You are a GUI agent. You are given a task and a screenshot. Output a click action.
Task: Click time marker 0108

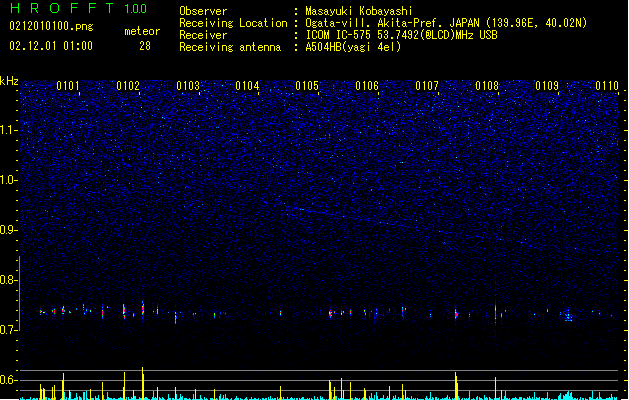tap(487, 86)
